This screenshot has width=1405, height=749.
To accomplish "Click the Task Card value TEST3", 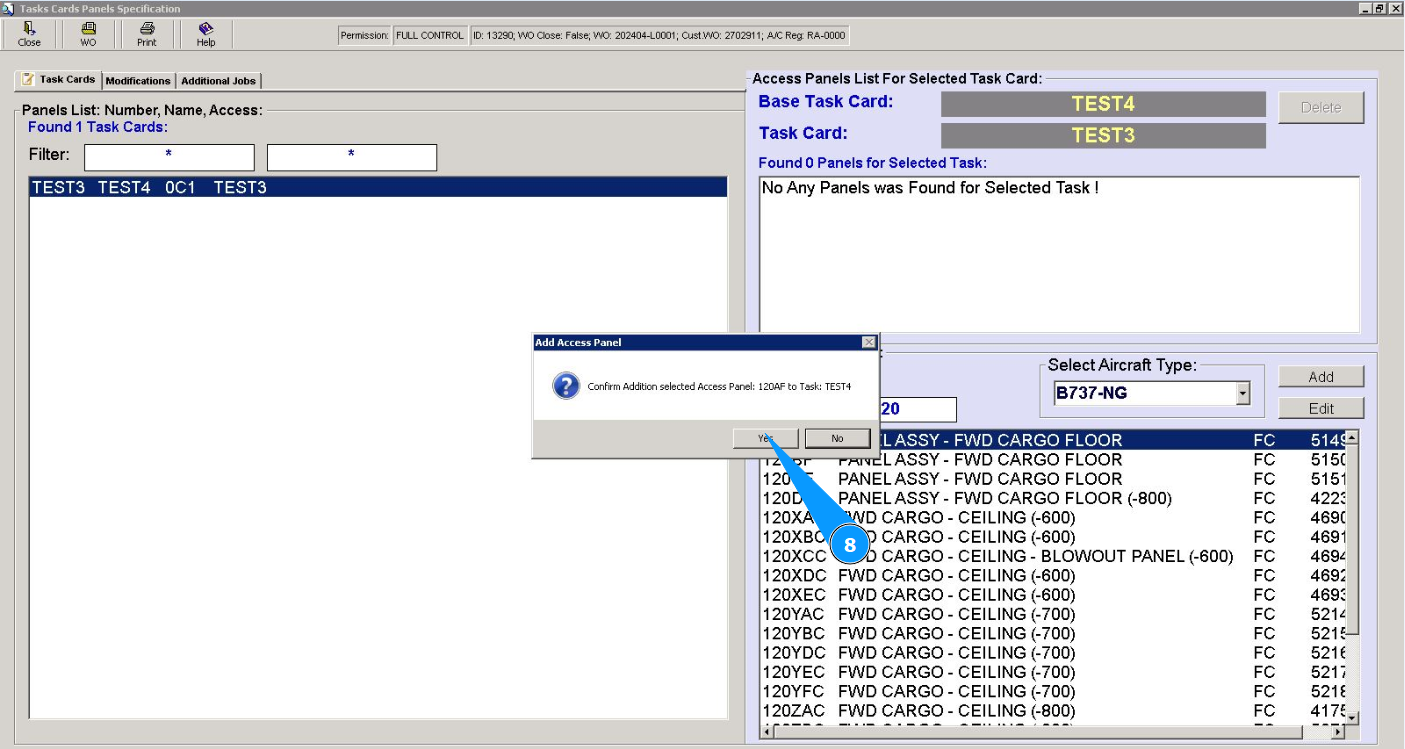I will (x=1103, y=136).
